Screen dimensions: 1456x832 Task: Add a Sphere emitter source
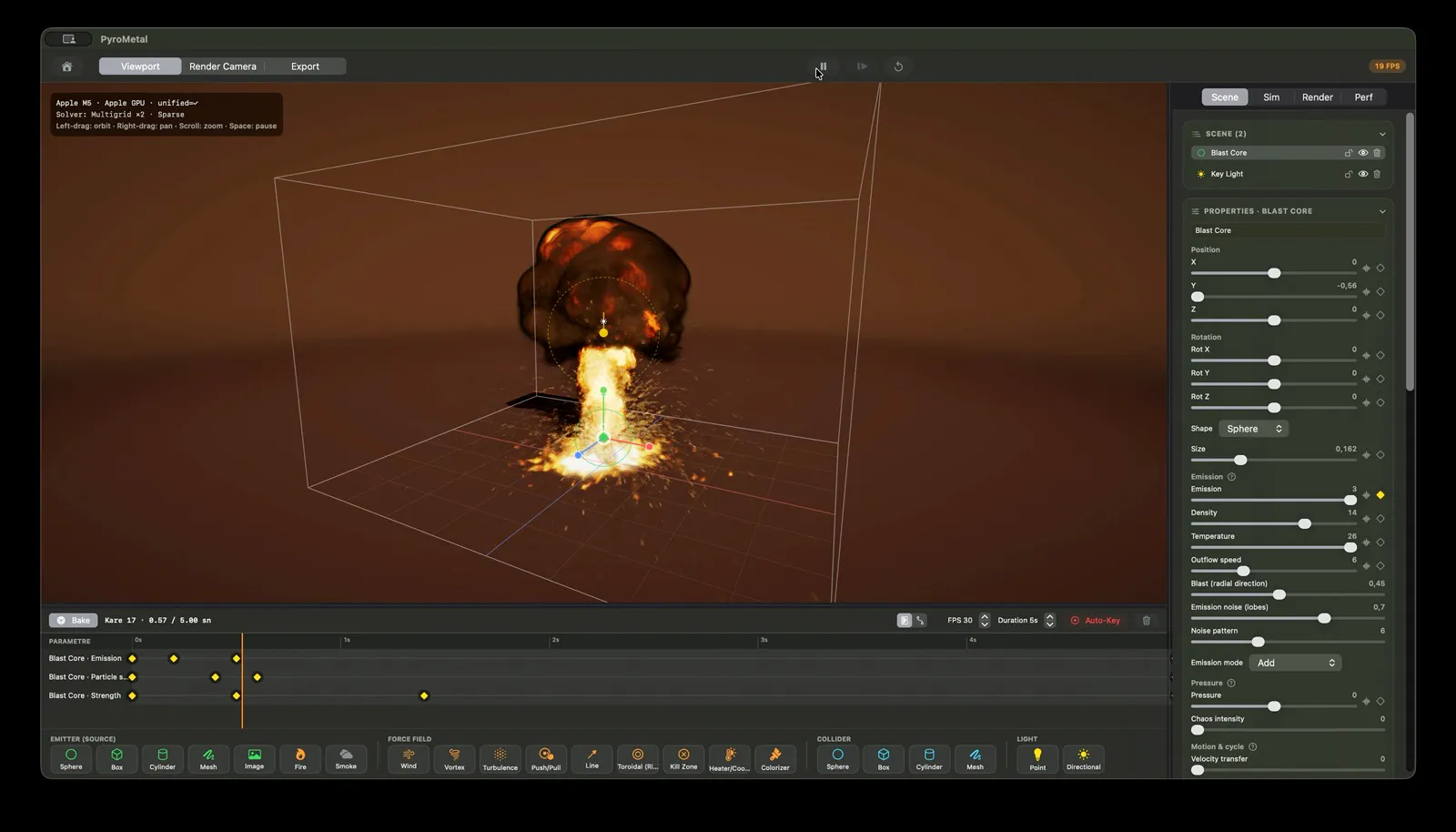tap(71, 758)
